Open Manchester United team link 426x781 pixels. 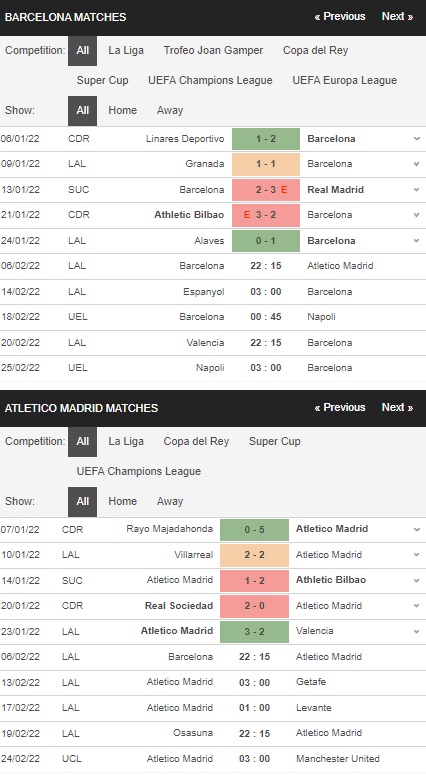(338, 759)
